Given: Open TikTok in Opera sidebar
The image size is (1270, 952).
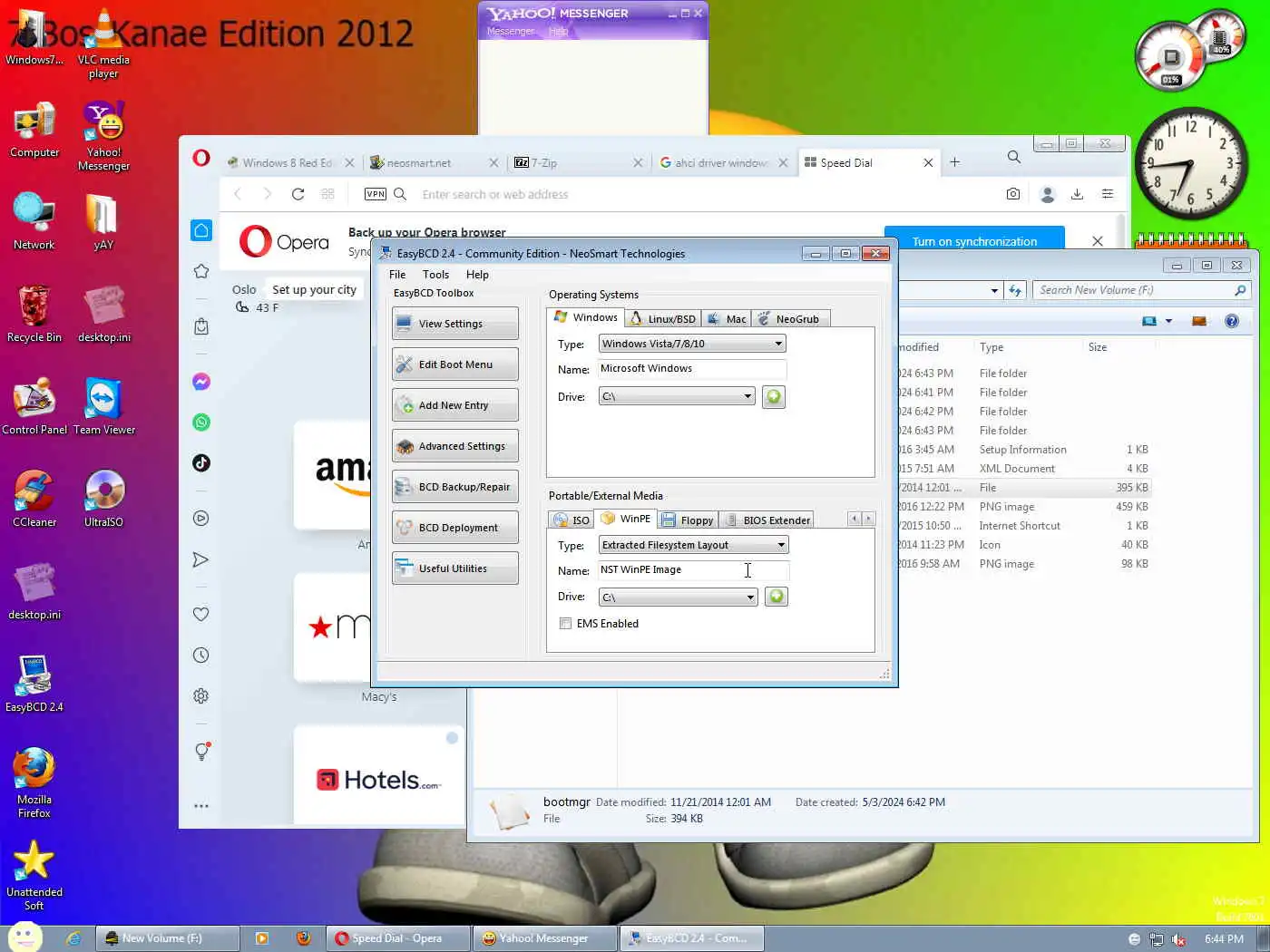Looking at the screenshot, I should (x=201, y=463).
